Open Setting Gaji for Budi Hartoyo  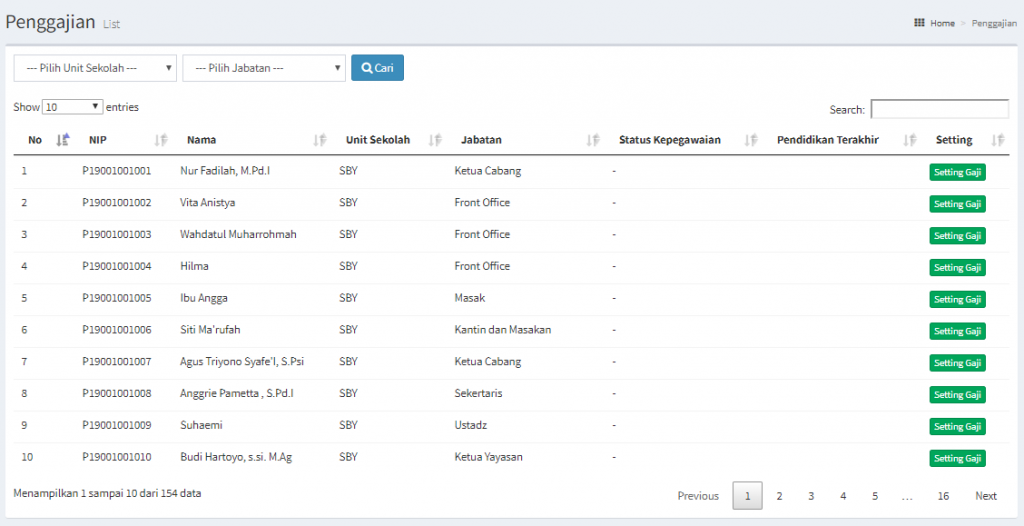tap(957, 459)
